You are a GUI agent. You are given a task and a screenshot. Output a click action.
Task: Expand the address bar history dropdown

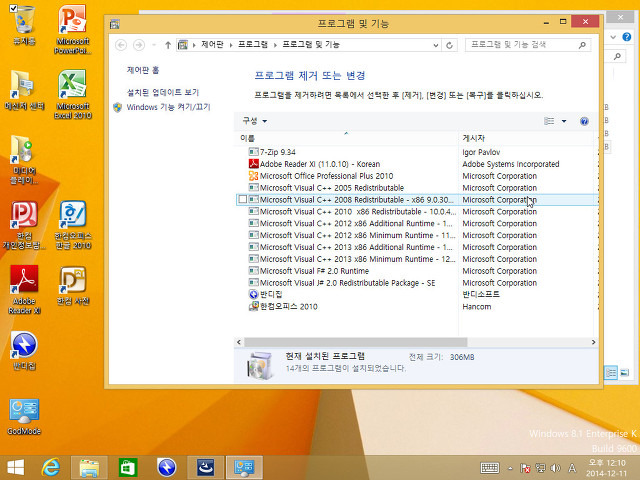click(436, 45)
